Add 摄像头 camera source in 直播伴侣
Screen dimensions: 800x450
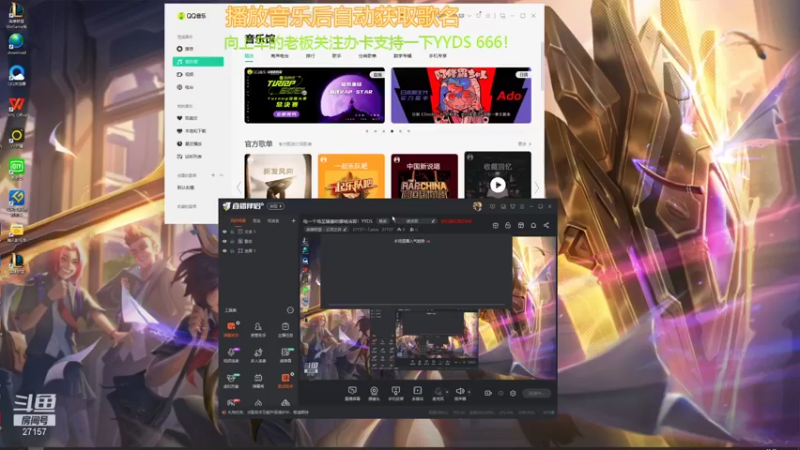374,393
